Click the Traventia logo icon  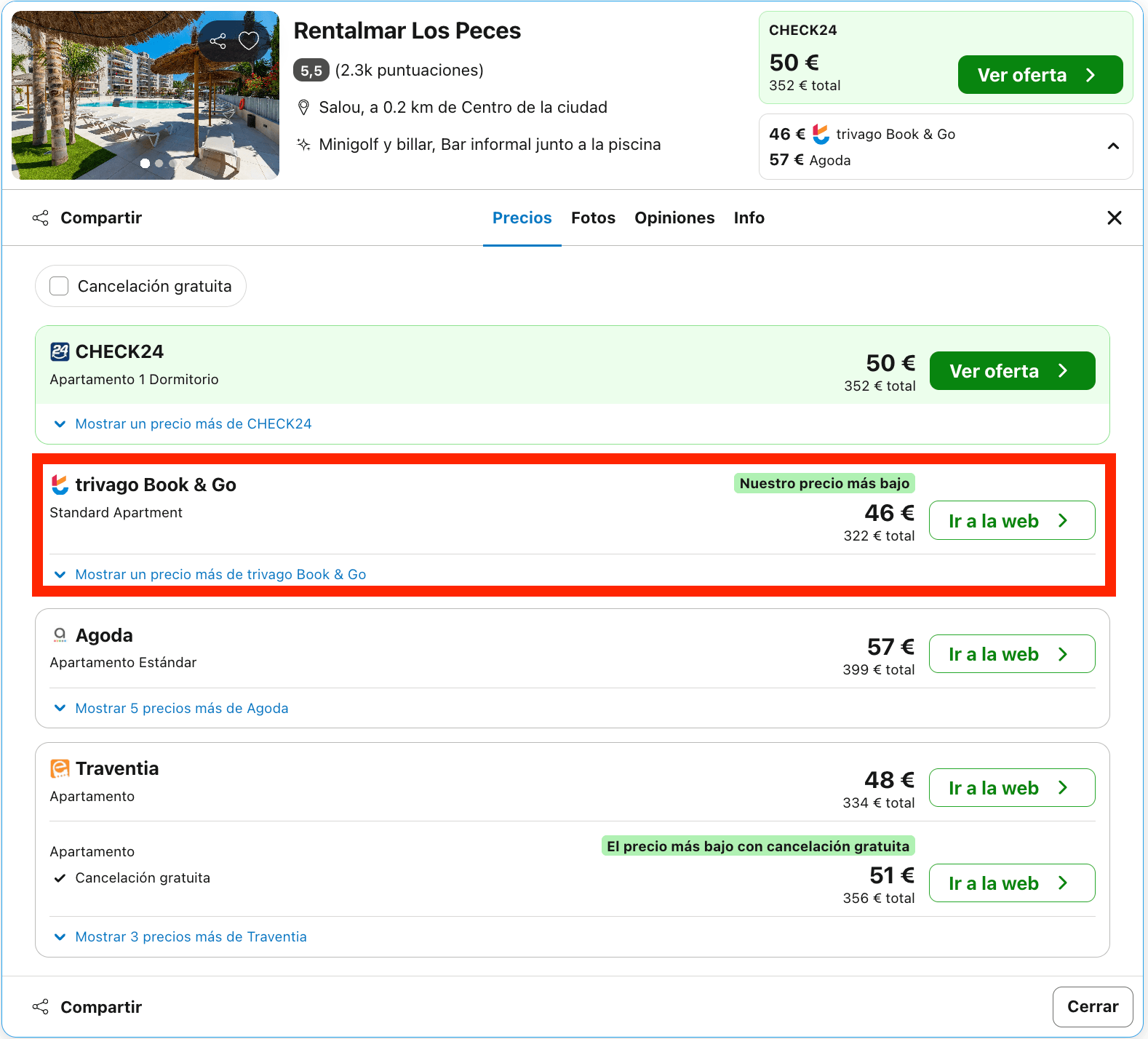[60, 768]
